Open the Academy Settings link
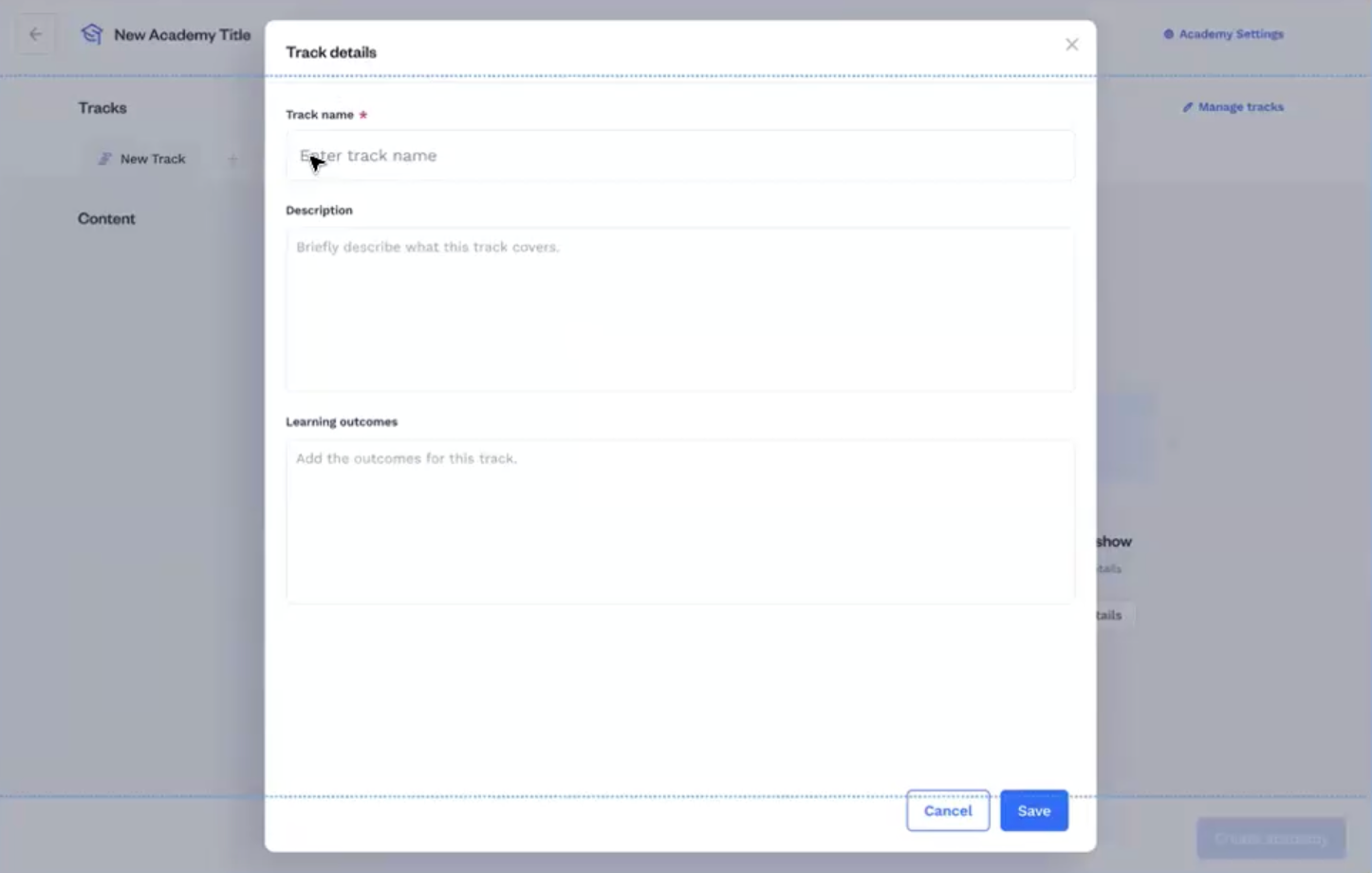1372x873 pixels. coord(1231,34)
